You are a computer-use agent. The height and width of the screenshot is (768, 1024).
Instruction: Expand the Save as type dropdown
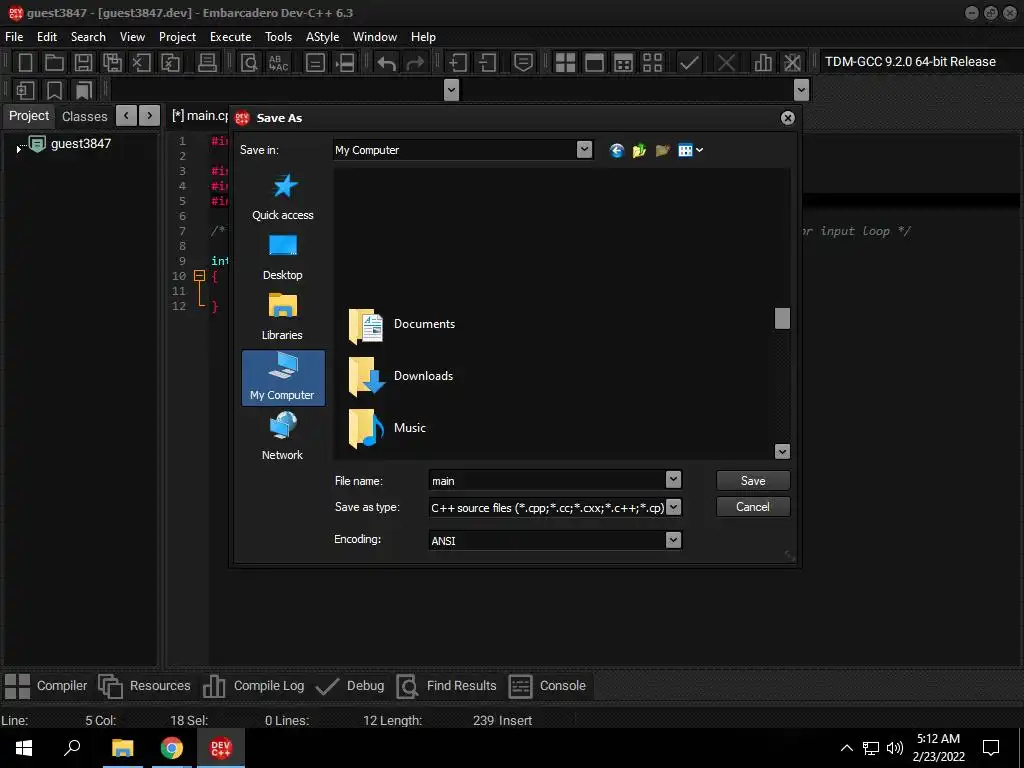(x=673, y=507)
